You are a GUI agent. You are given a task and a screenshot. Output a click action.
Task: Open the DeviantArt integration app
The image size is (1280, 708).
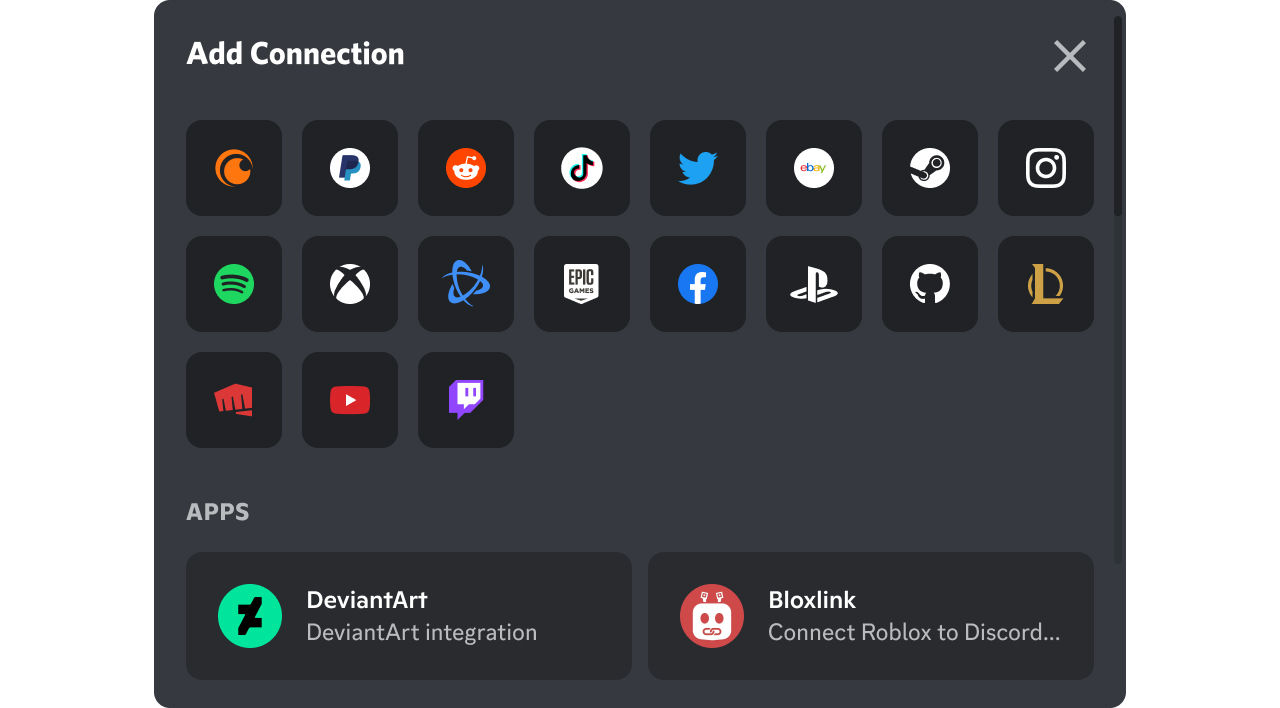(408, 616)
